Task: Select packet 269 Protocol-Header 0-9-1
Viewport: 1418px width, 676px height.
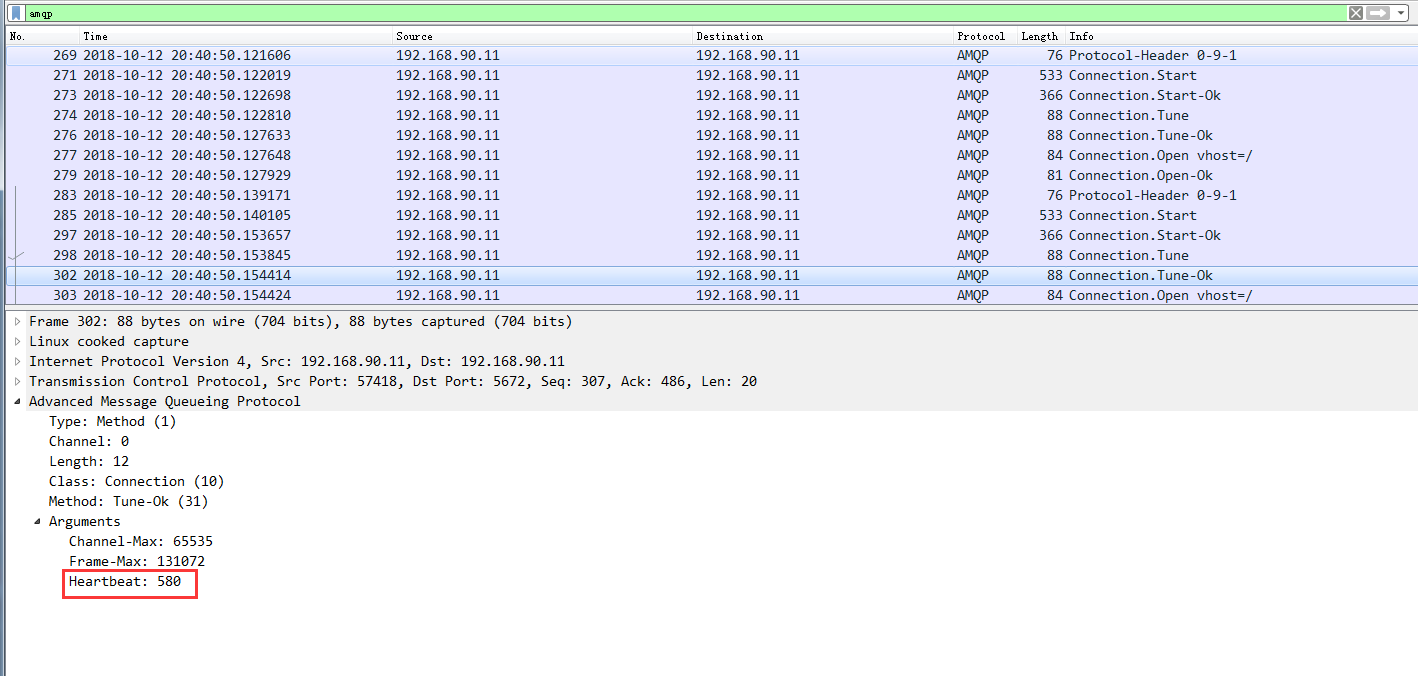Action: [711, 55]
